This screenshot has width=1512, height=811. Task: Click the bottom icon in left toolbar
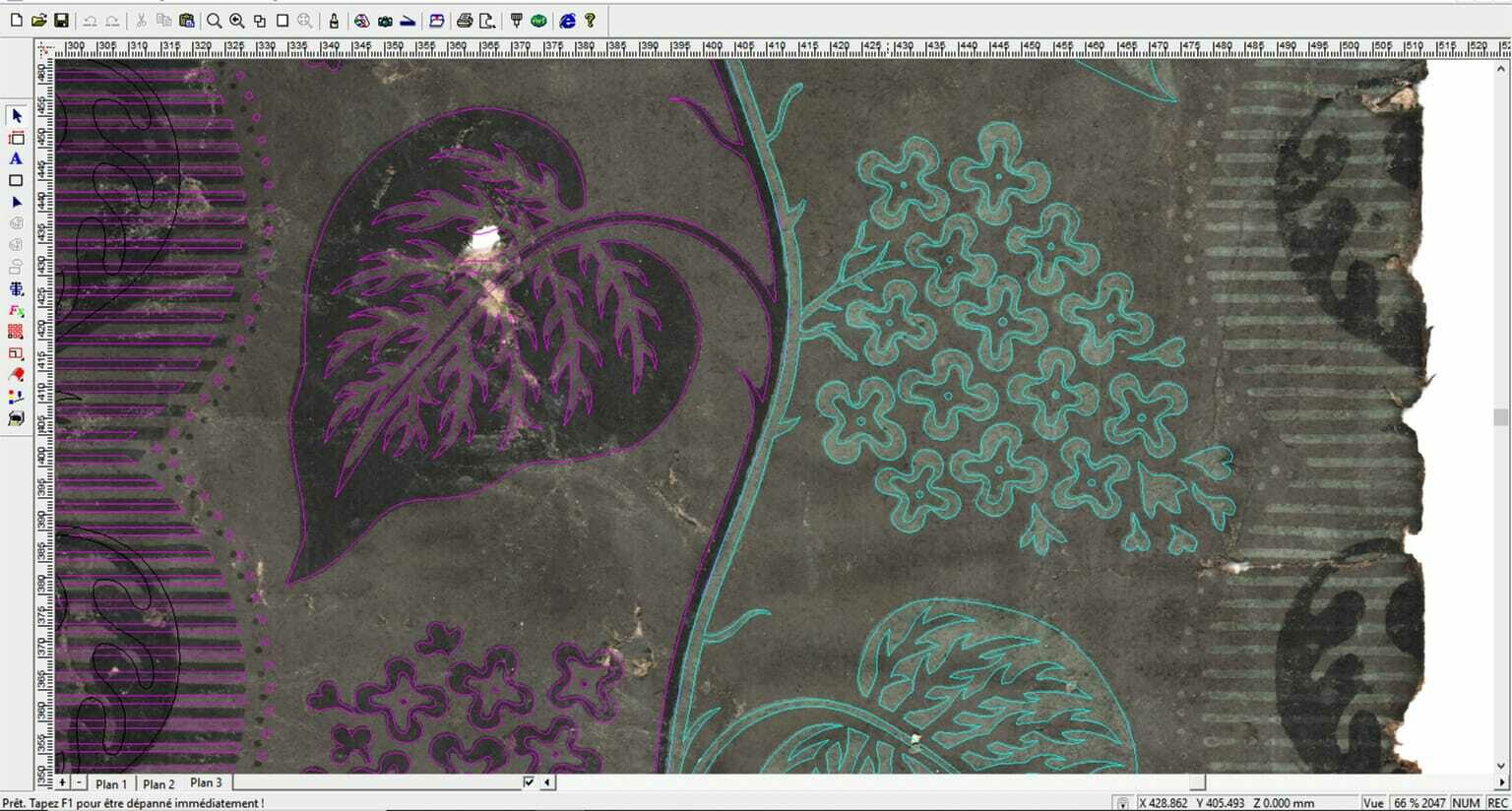click(16, 419)
